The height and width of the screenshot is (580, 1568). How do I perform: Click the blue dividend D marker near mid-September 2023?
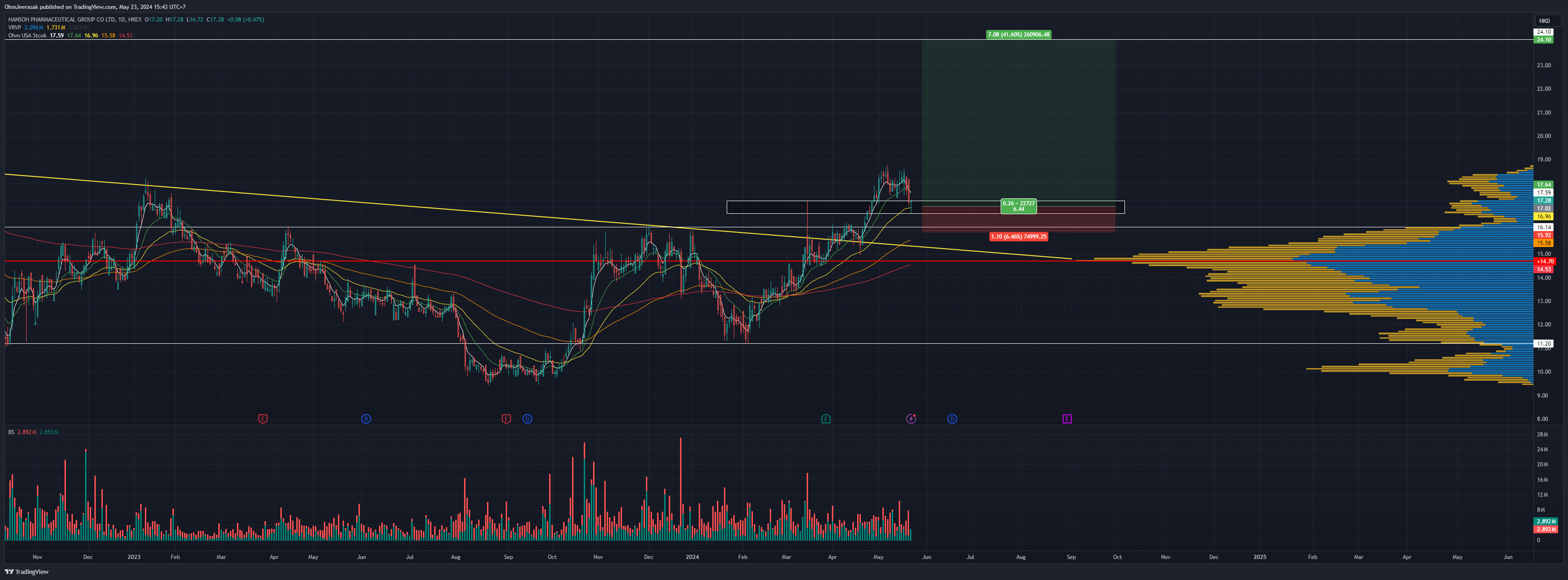tap(527, 419)
